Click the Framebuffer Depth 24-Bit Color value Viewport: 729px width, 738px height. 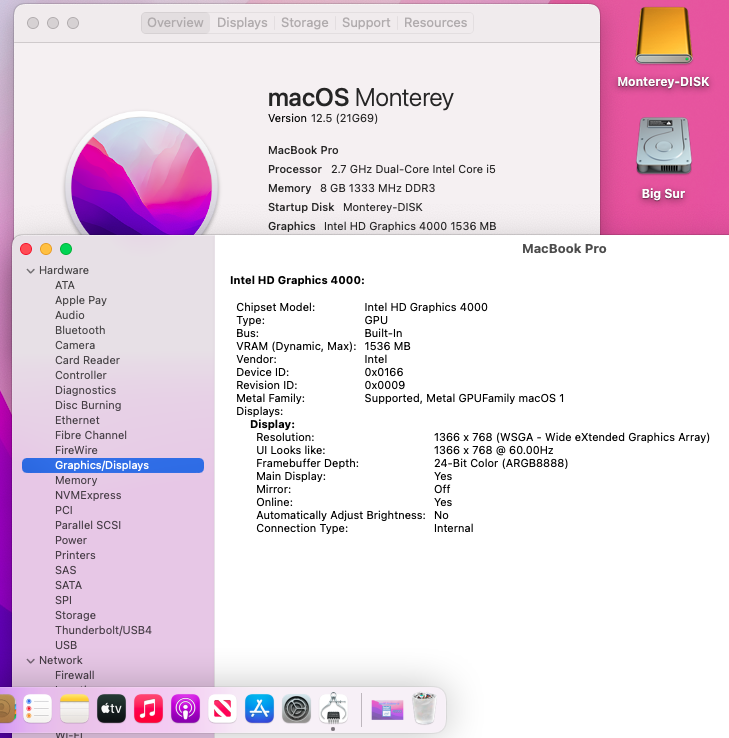point(501,464)
